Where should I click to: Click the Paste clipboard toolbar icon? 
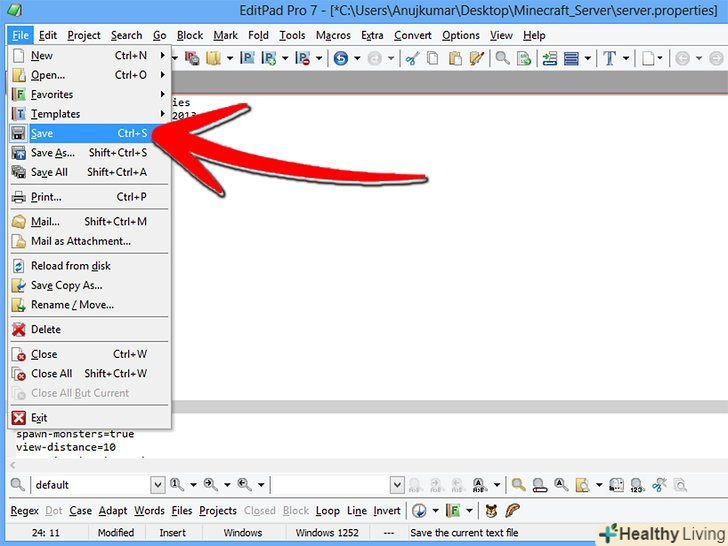[x=455, y=58]
